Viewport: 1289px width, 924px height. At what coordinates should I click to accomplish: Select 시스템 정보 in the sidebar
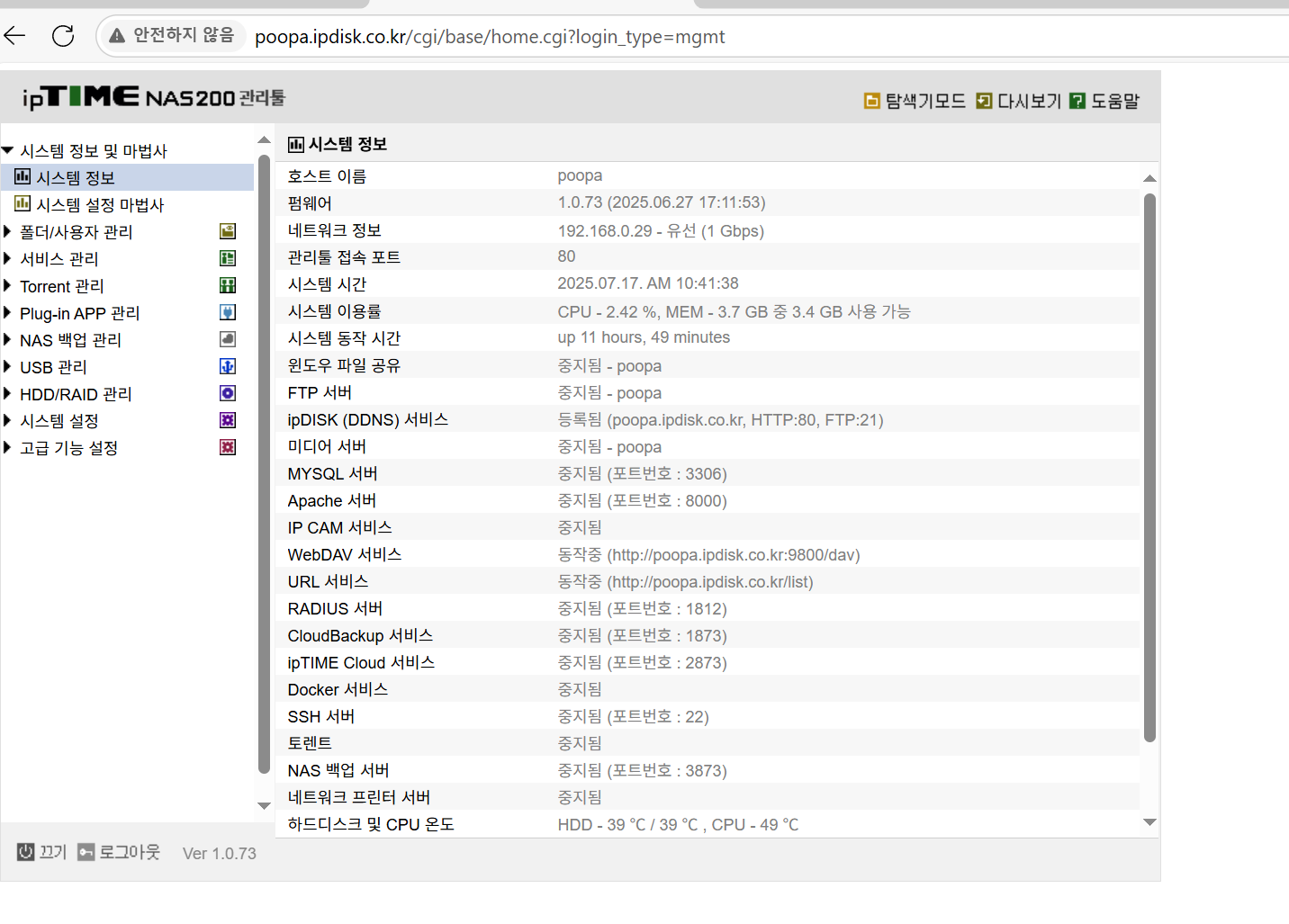[128, 177]
